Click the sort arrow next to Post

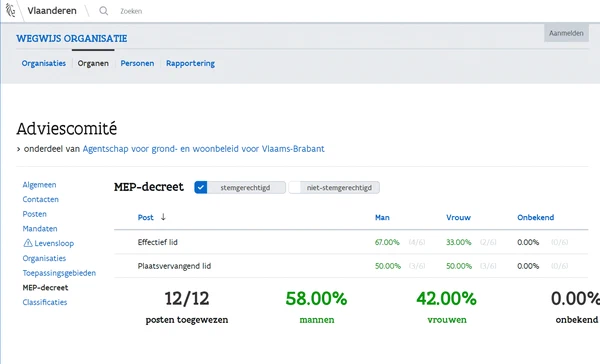[x=163, y=217]
